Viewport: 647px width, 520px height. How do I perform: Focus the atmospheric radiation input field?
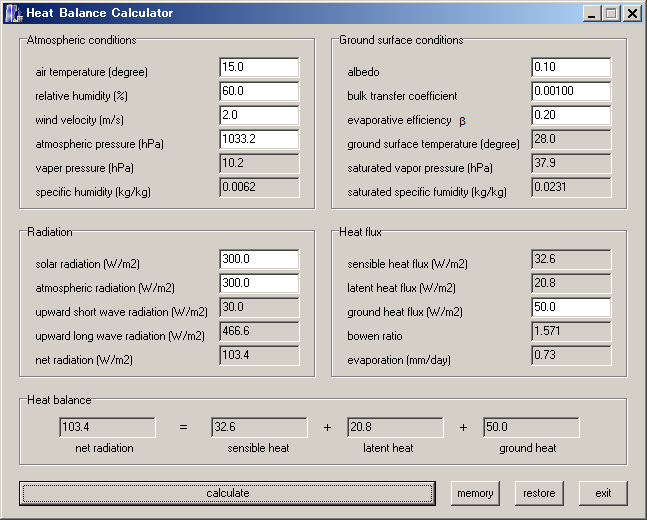coord(259,283)
